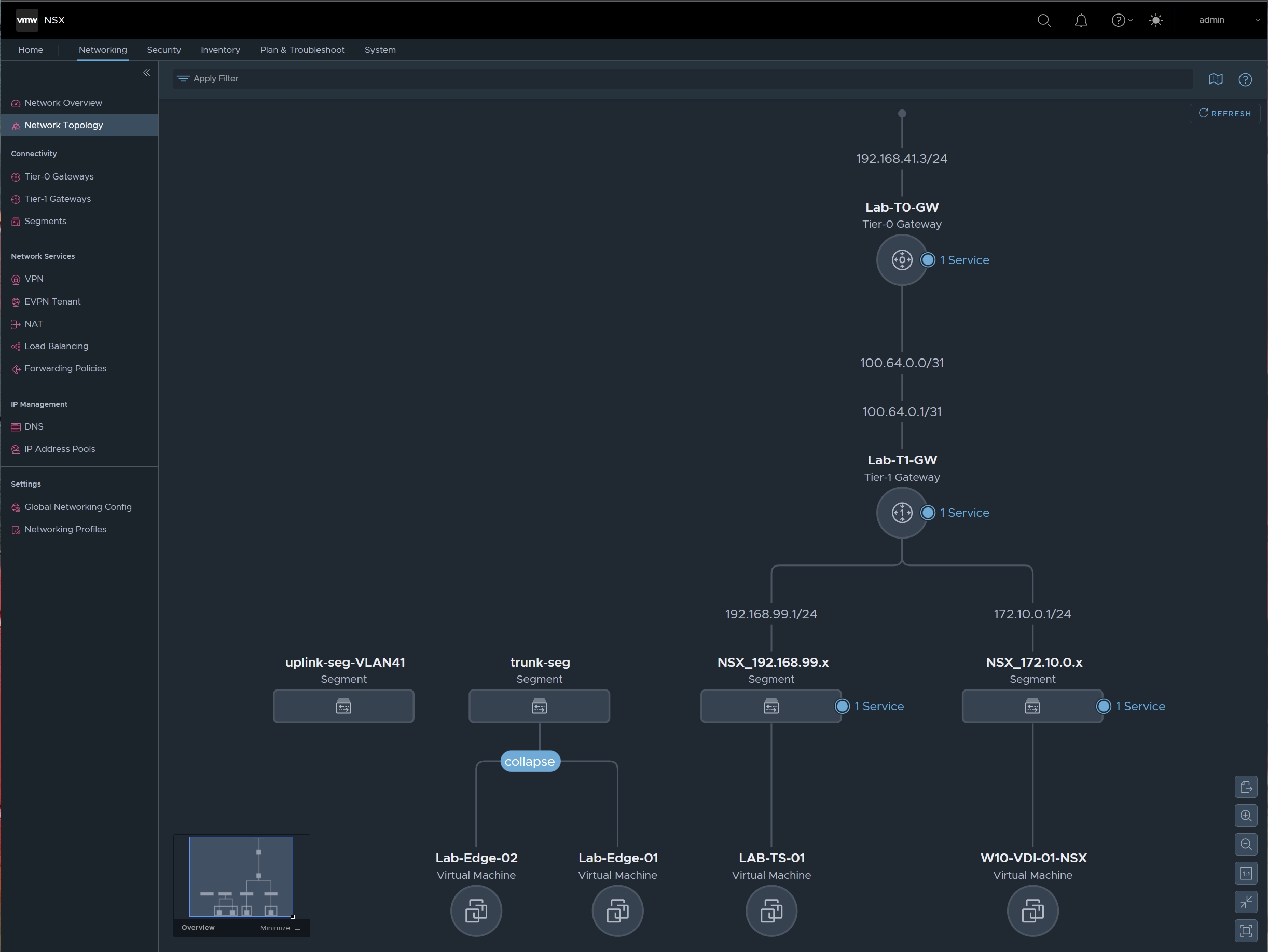Click the Apply Filter input field
This screenshot has width=1268, height=952.
click(x=682, y=78)
